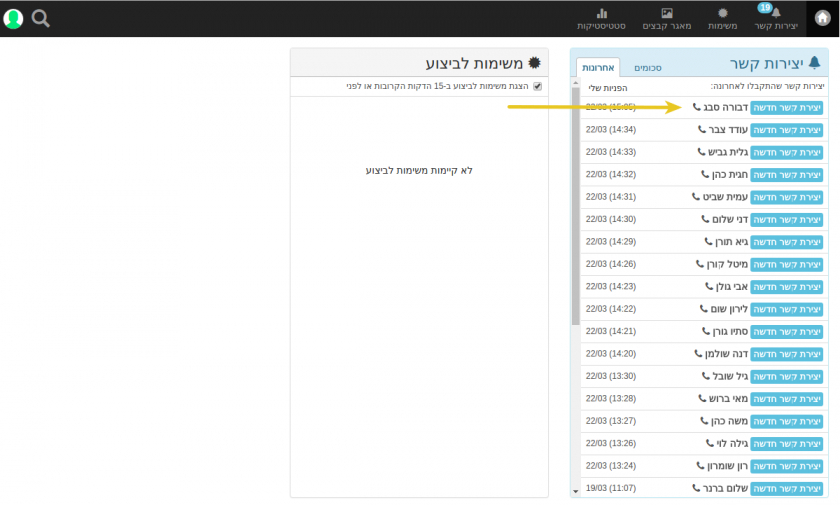Switch to the אחרונות tab

pyautogui.click(x=598, y=67)
